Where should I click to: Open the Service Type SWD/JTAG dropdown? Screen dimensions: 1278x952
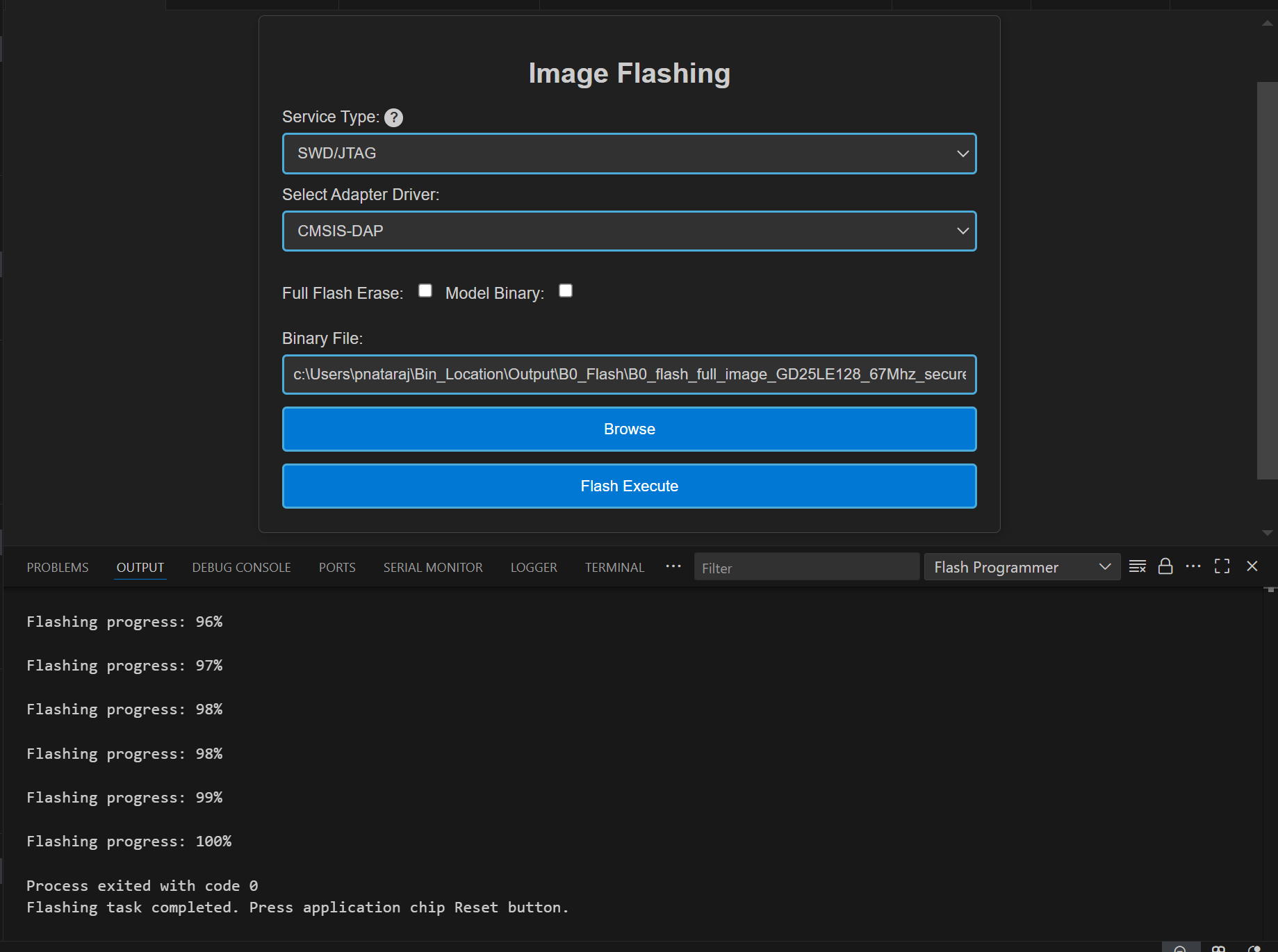pos(629,154)
